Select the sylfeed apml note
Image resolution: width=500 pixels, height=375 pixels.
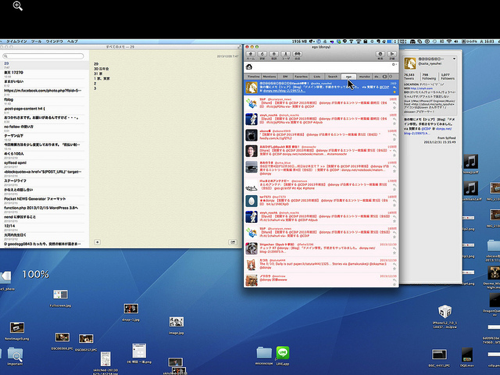(44, 164)
